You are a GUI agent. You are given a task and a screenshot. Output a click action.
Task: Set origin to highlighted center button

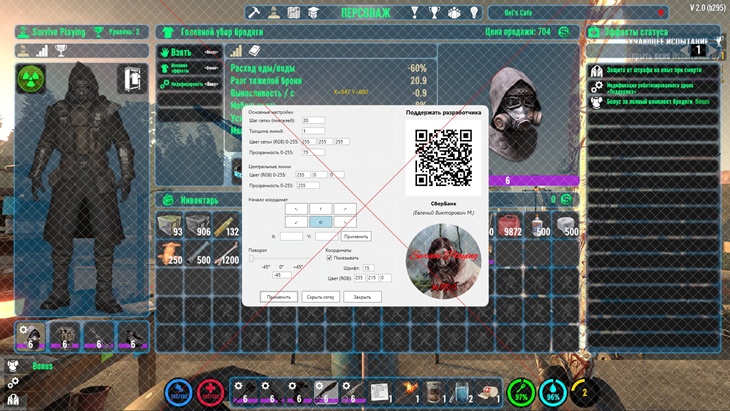coord(321,222)
